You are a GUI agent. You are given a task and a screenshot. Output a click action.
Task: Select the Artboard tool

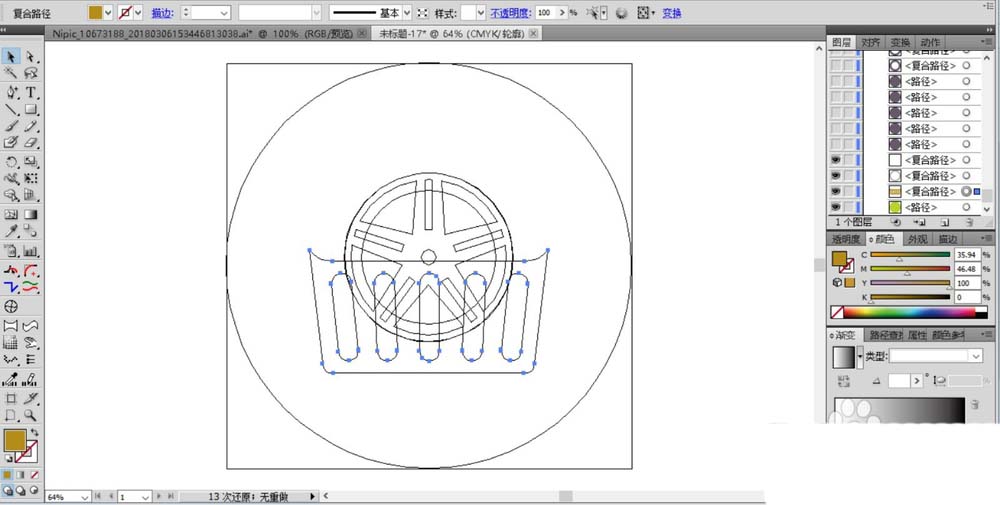coord(11,399)
